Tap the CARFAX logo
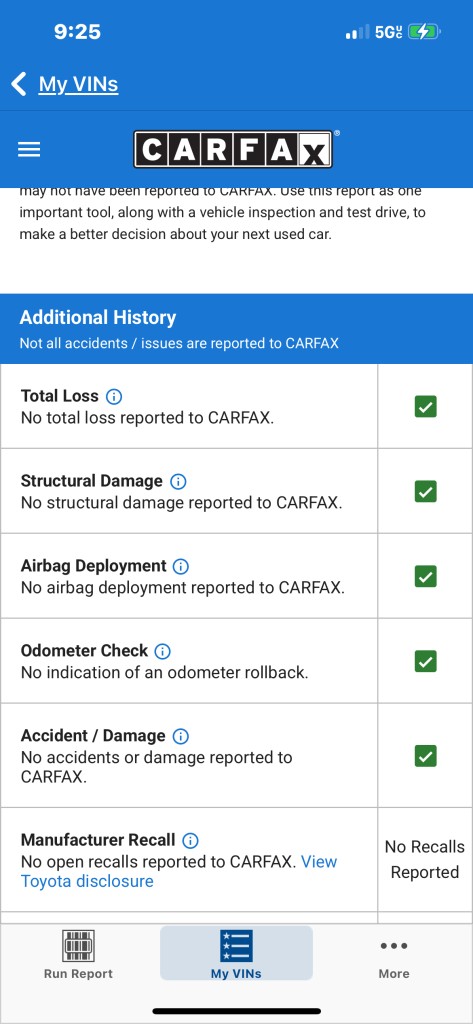The width and height of the screenshot is (473, 1024). click(233, 150)
